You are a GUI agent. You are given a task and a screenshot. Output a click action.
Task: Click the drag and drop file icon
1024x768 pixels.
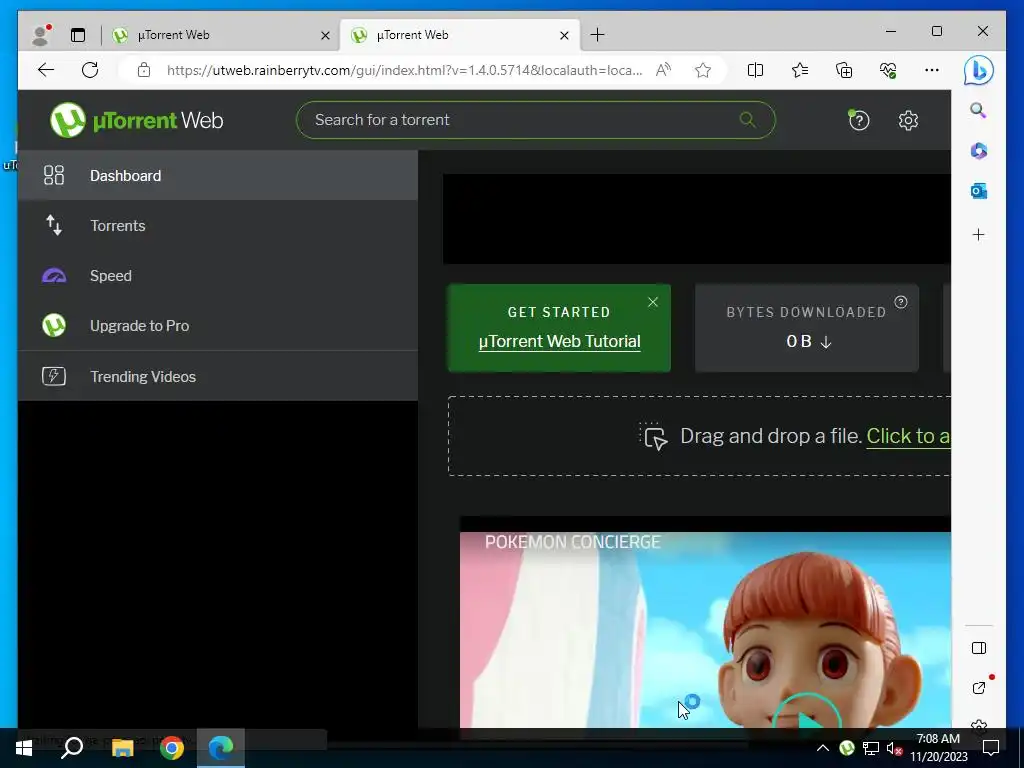point(653,436)
